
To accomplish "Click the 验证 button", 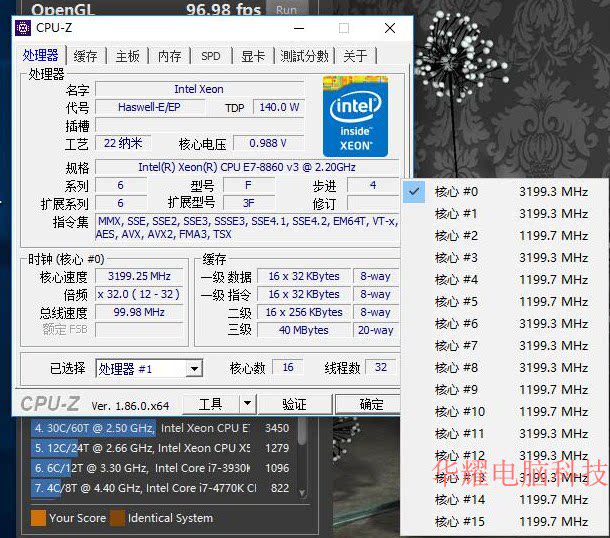I will click(x=294, y=405).
